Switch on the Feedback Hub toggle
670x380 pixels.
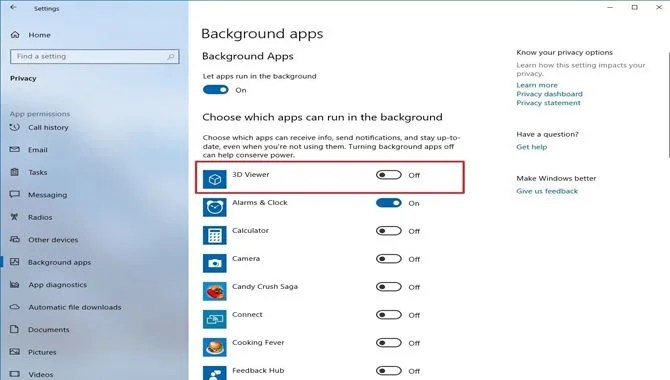point(389,371)
